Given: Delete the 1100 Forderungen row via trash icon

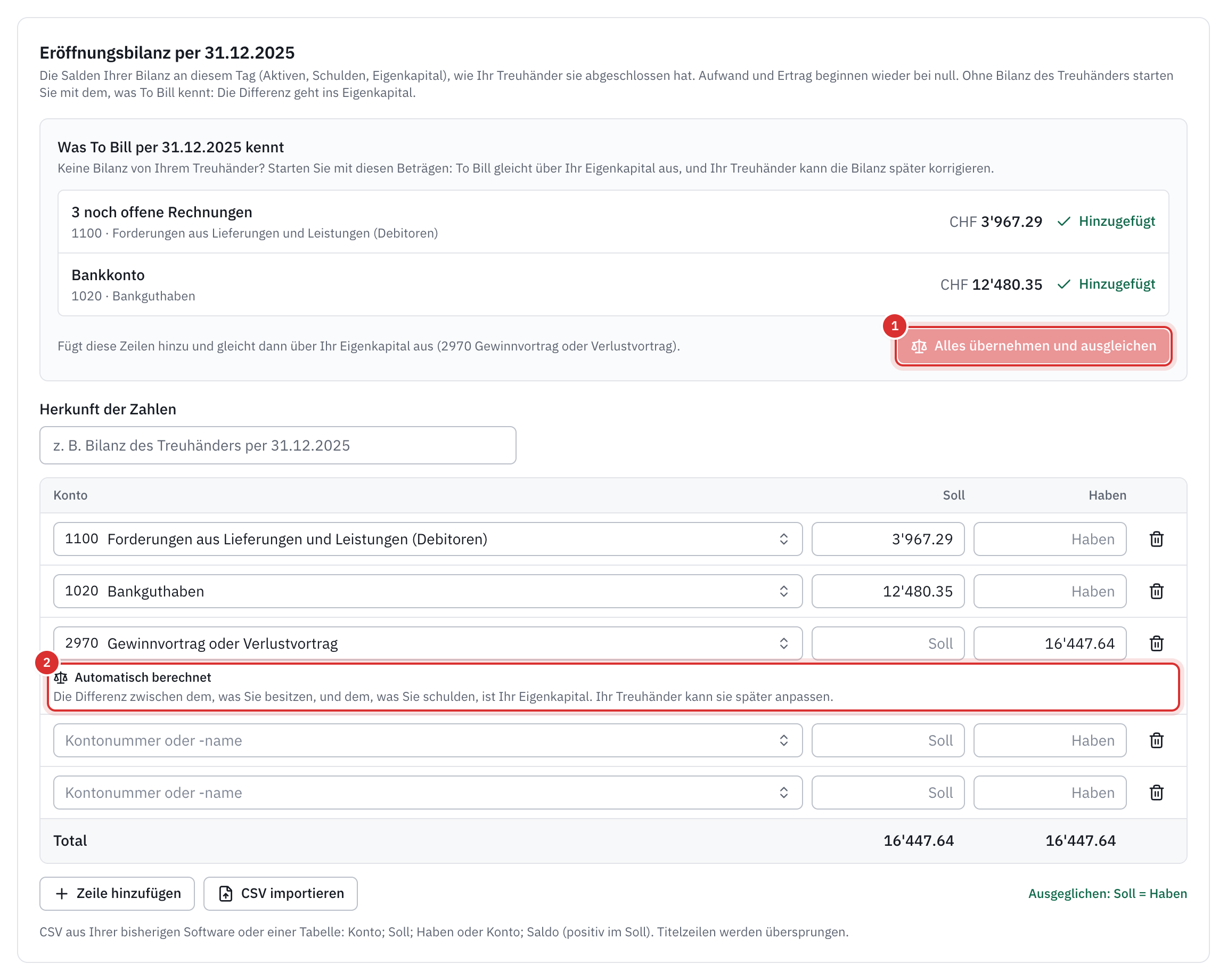Looking at the screenshot, I should tap(1156, 539).
